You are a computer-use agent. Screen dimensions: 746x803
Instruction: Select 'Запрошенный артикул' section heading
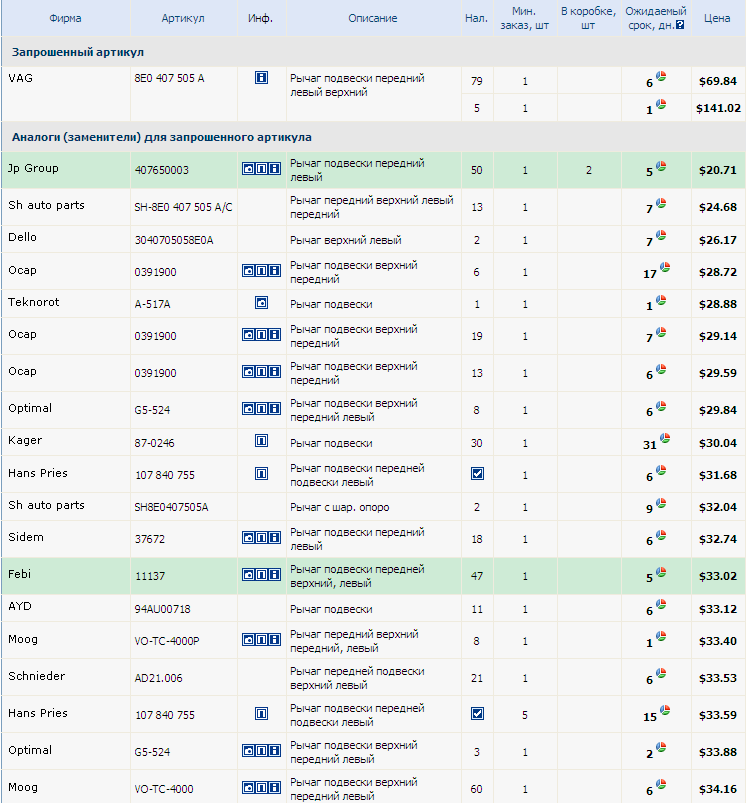78,52
